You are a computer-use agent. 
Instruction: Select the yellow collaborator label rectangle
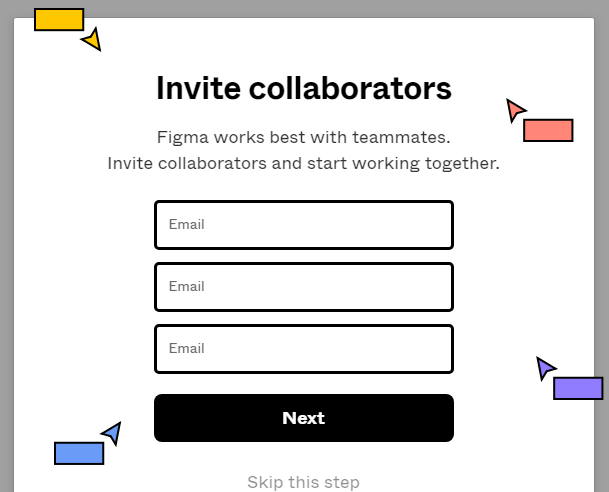click(x=59, y=19)
